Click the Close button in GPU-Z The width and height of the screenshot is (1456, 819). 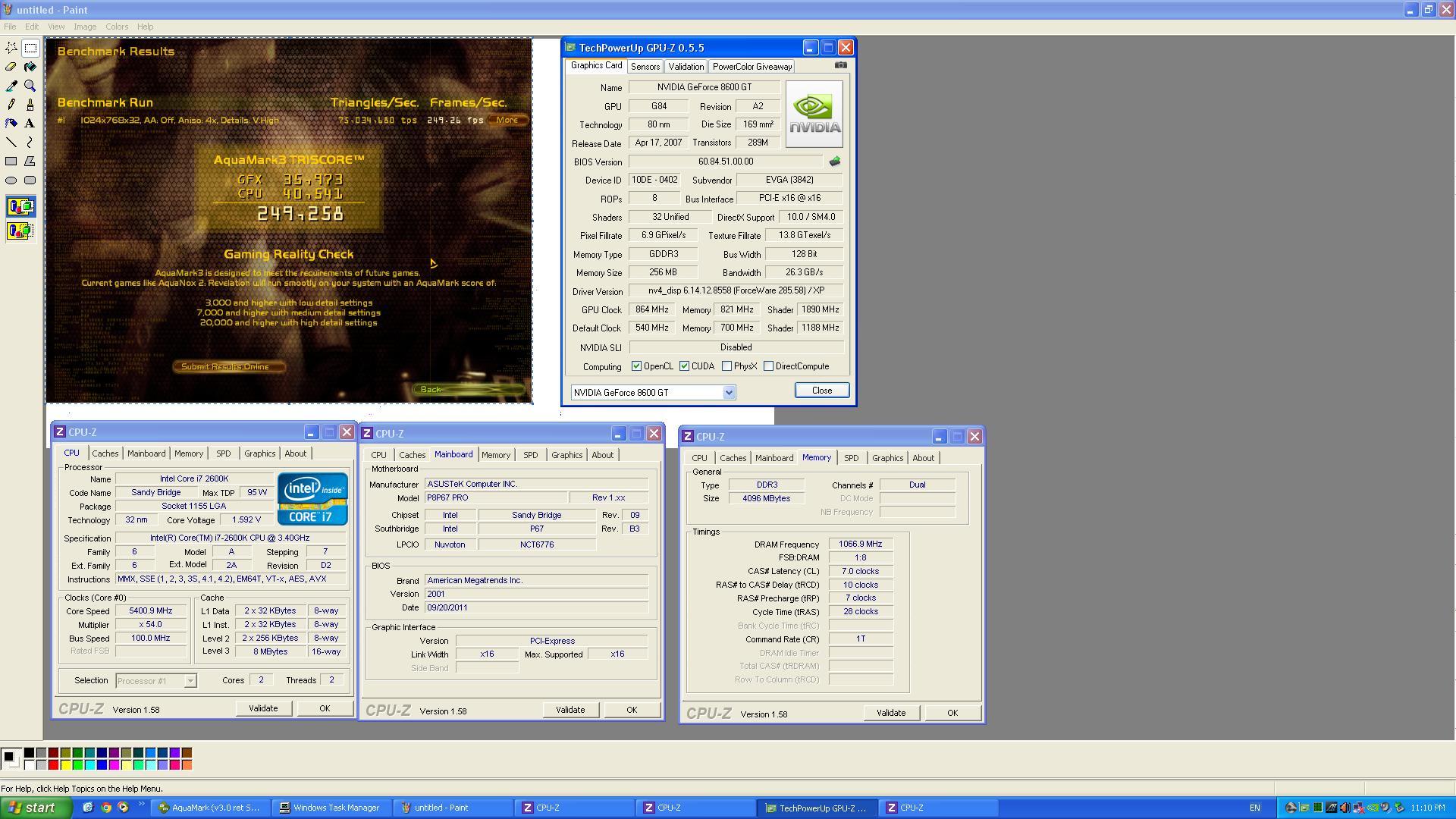click(822, 391)
